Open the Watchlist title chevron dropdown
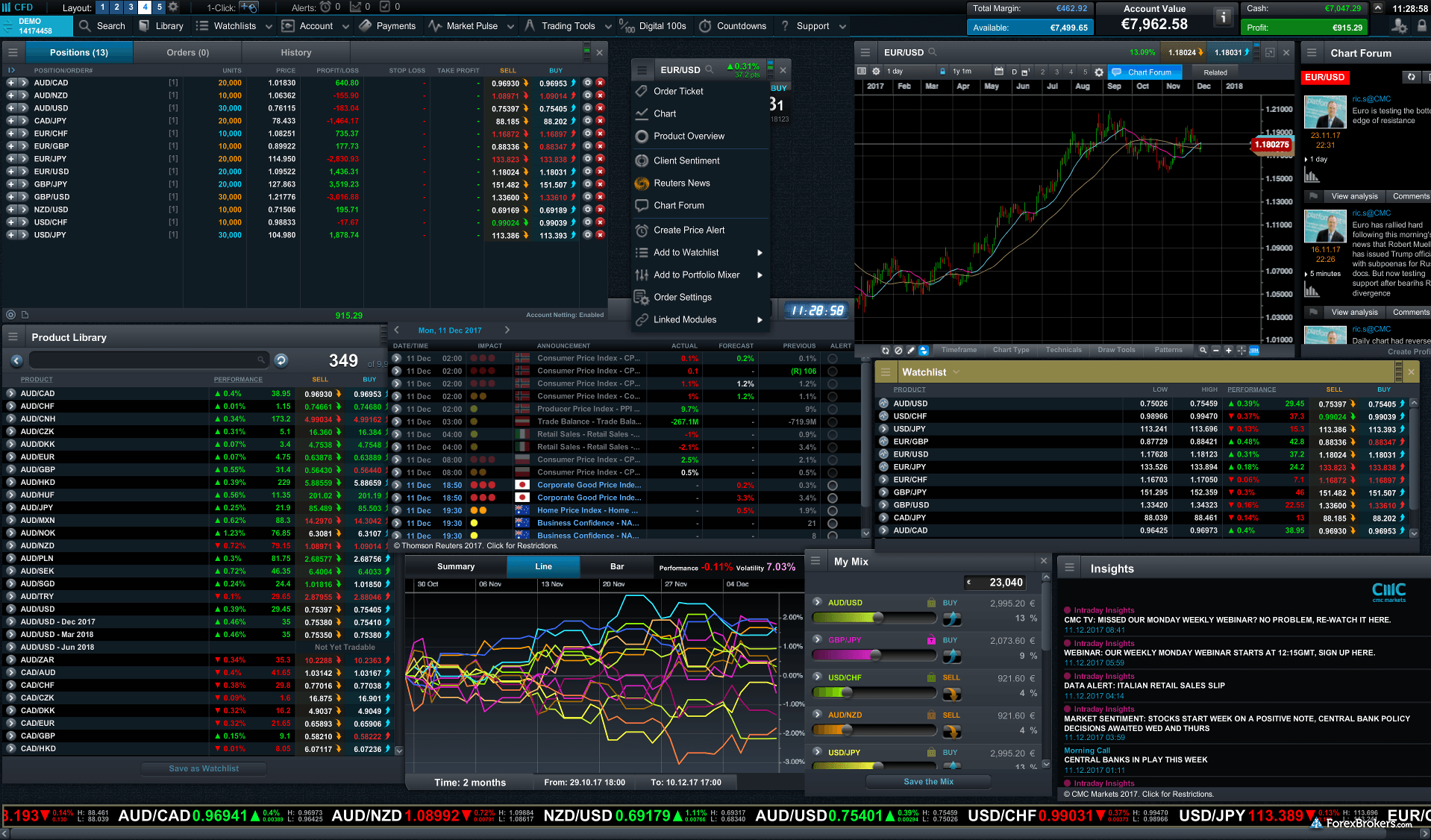 pyautogui.click(x=956, y=372)
